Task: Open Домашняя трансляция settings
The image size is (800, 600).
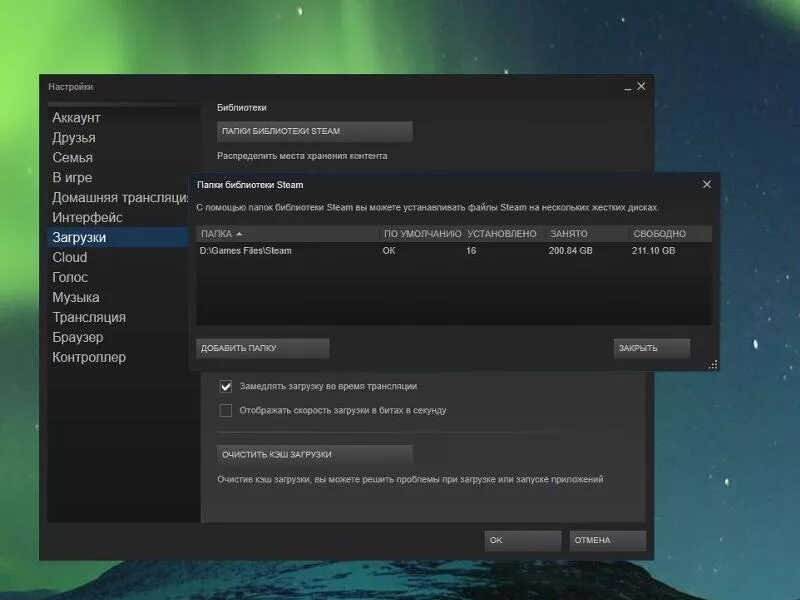Action: [x=120, y=197]
